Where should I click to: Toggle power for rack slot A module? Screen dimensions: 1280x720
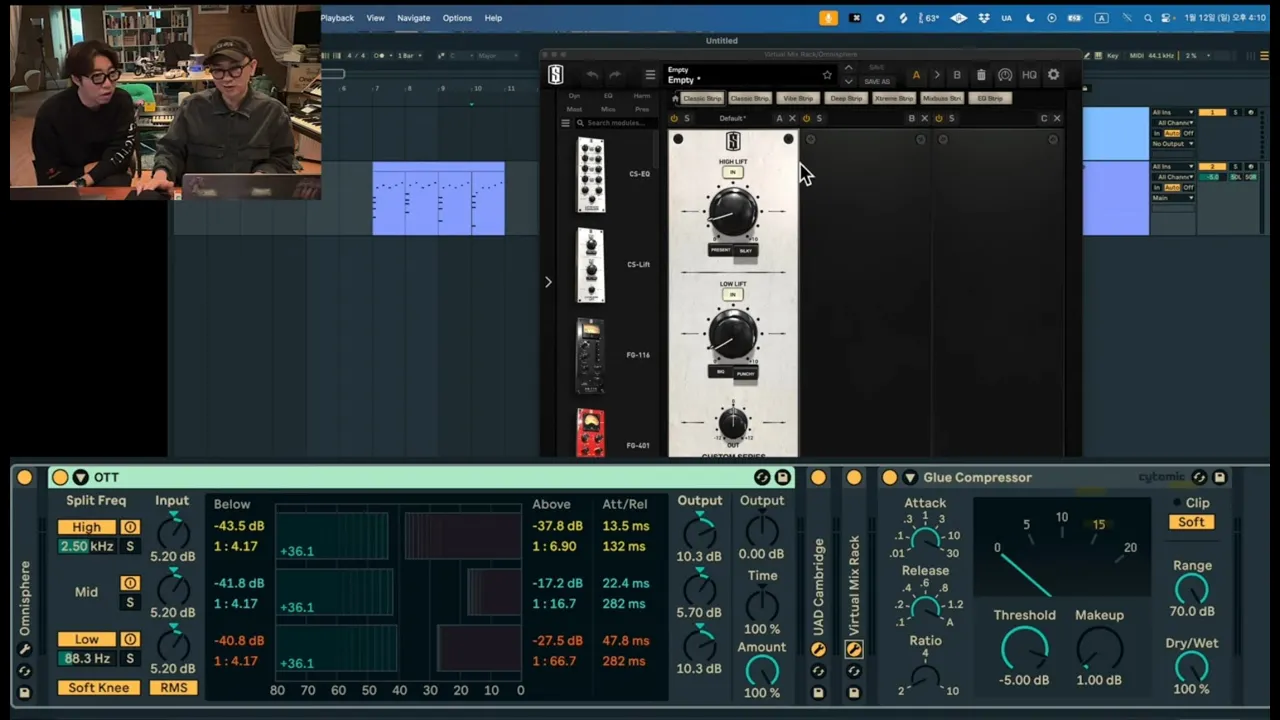(x=674, y=119)
